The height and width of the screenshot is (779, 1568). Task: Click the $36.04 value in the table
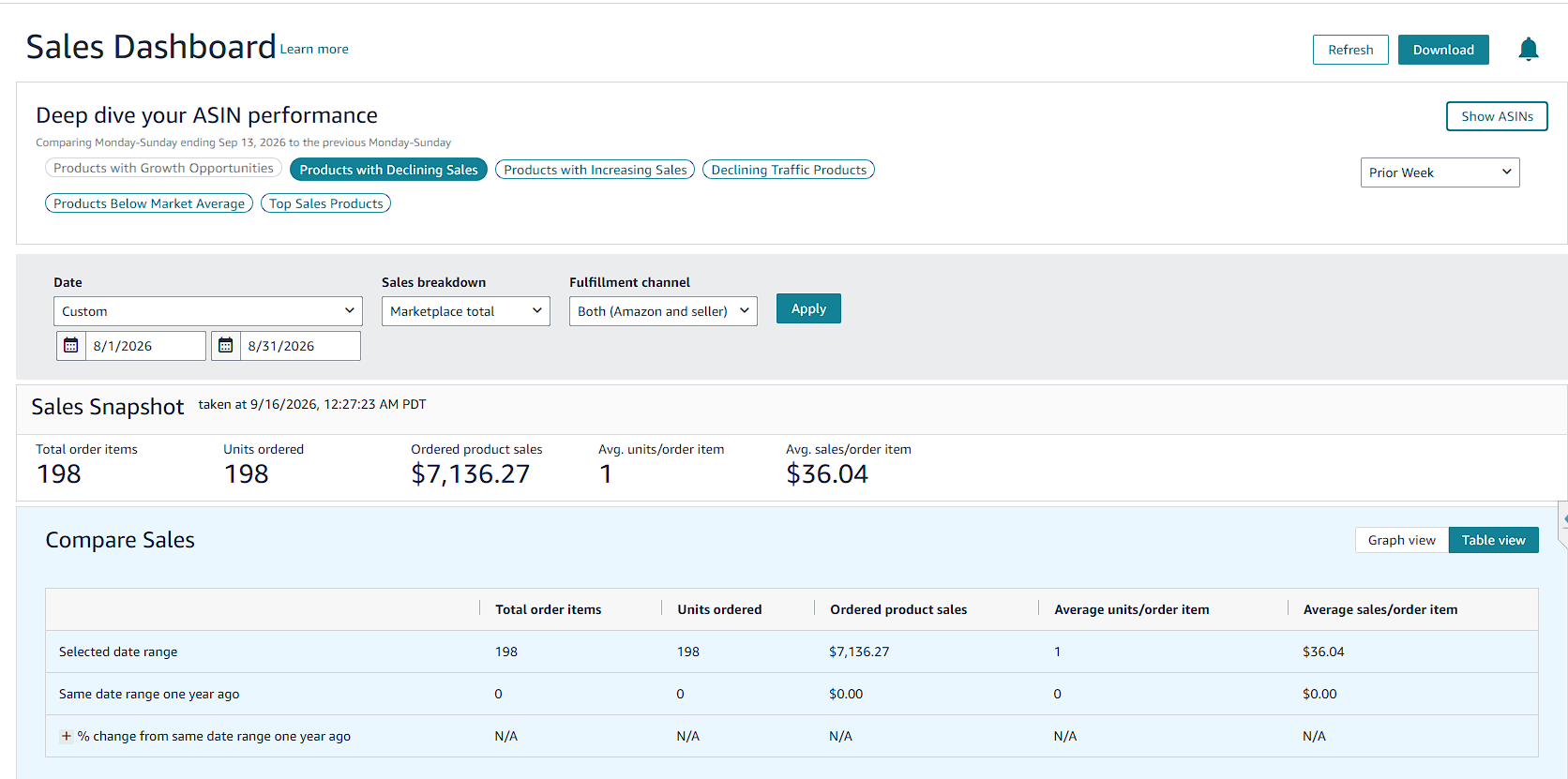tap(1323, 652)
